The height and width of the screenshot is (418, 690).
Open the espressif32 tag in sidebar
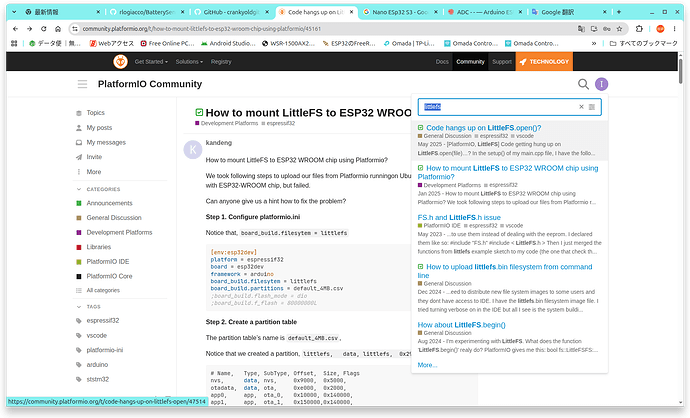click(x=103, y=320)
